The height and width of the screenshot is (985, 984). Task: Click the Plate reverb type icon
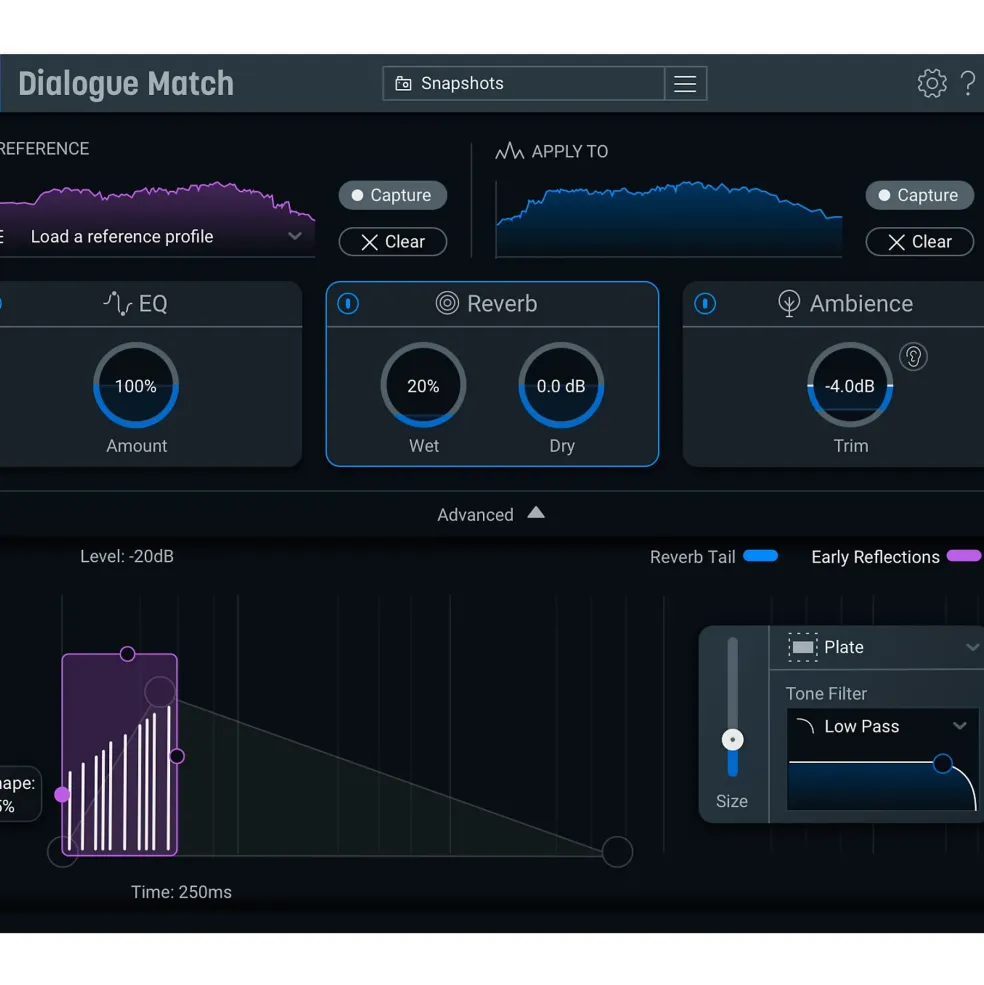802,647
